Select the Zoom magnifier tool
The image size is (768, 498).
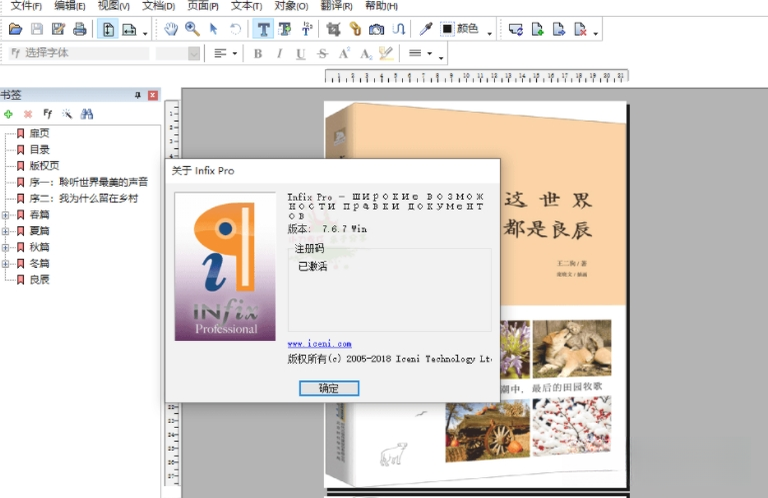(x=192, y=29)
